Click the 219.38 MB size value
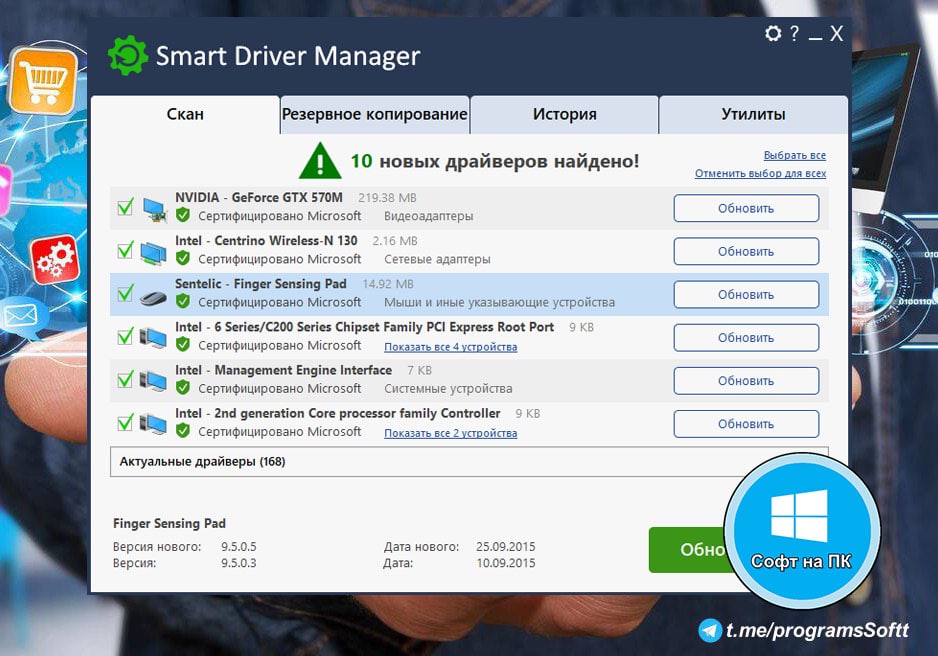Viewport: 938px width, 656px height. [387, 198]
